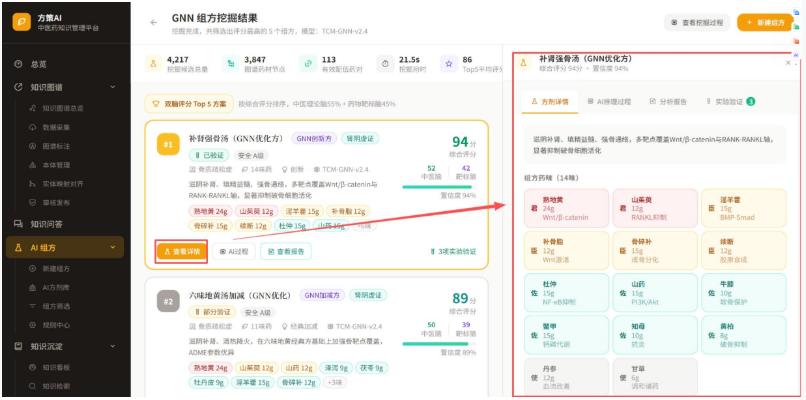Click the 知识问答 chat icon
Image resolution: width=806 pixels, height=400 pixels.
pyautogui.click(x=19, y=224)
